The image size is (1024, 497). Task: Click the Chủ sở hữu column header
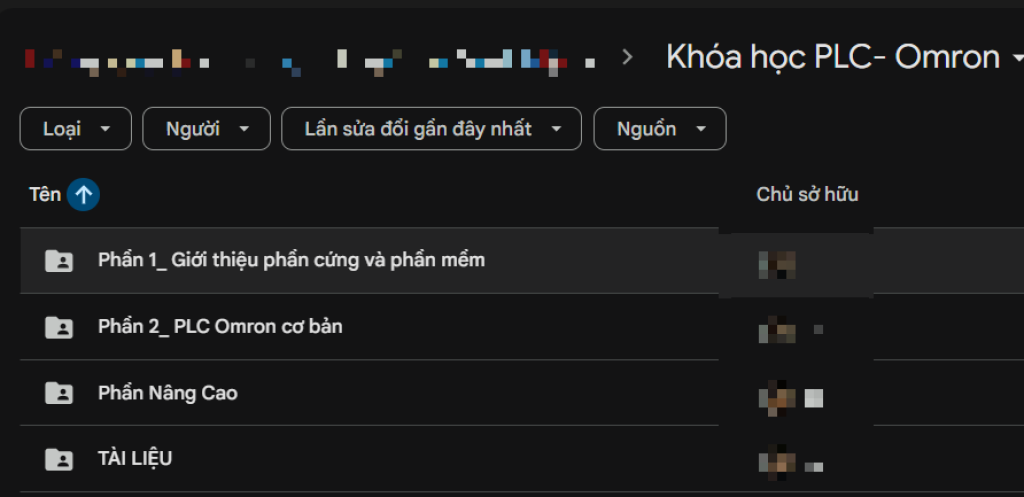pyautogui.click(x=807, y=194)
